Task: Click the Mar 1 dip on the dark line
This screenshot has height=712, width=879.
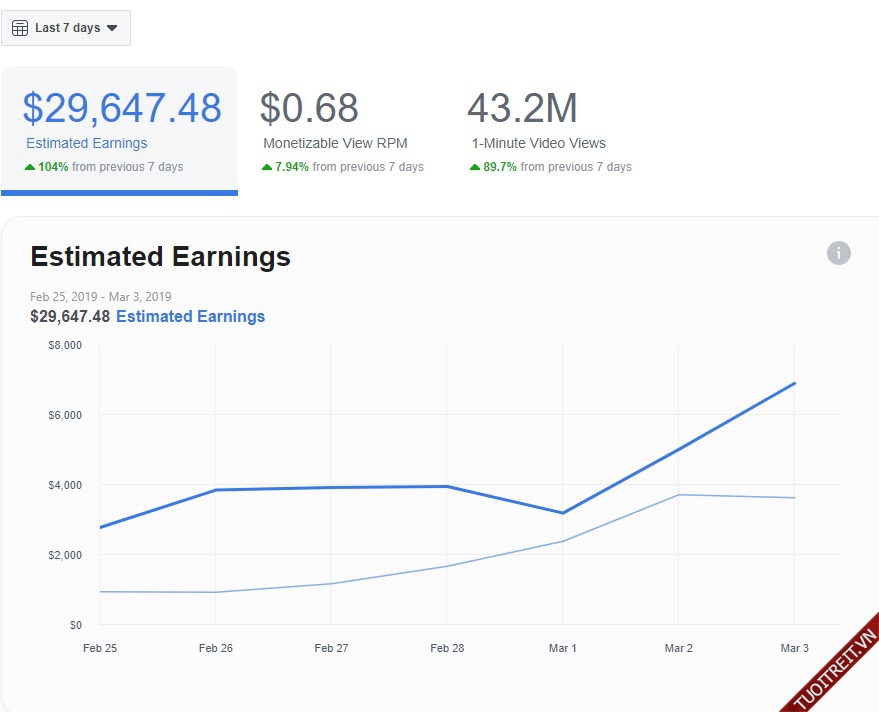Action: click(x=563, y=513)
